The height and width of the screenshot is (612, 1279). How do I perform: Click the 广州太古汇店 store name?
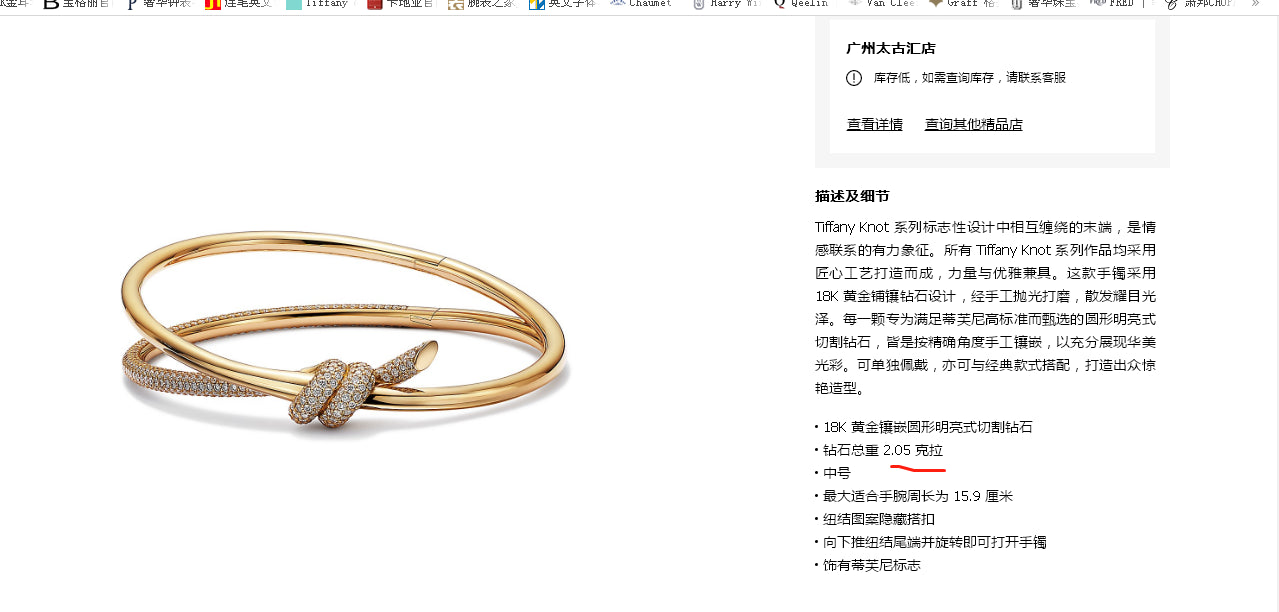pyautogui.click(x=891, y=48)
